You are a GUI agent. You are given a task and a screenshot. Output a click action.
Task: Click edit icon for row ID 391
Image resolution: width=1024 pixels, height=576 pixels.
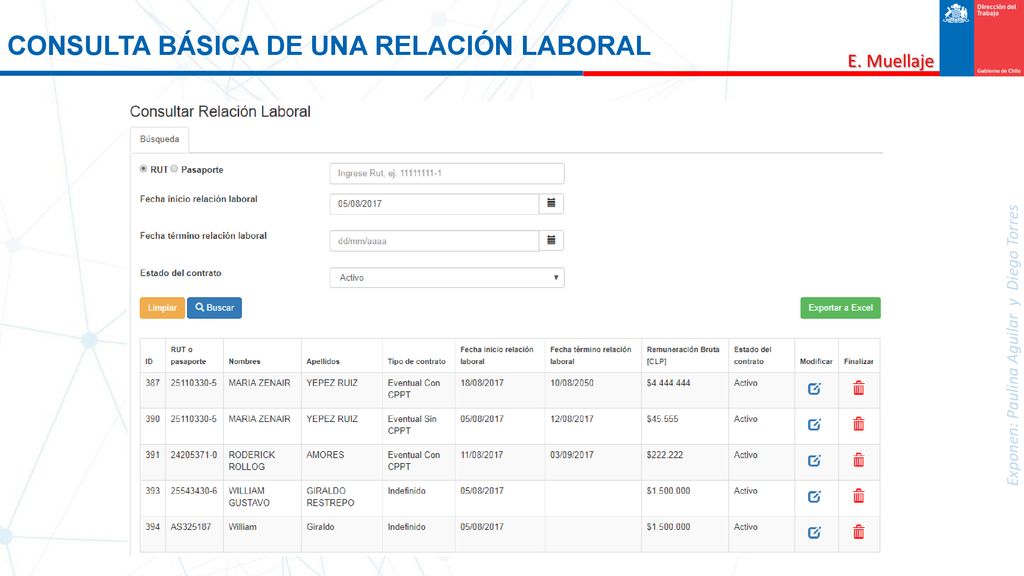814,460
